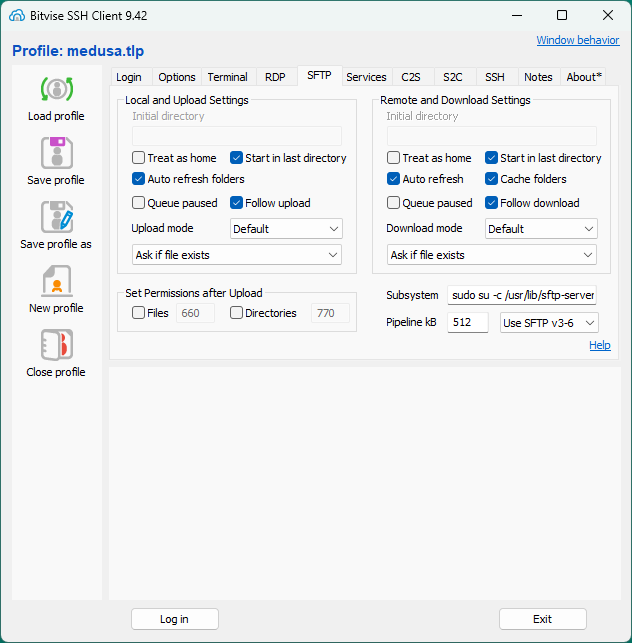632x643 pixels.
Task: Click the Subsystem input field
Action: pyautogui.click(x=522, y=295)
